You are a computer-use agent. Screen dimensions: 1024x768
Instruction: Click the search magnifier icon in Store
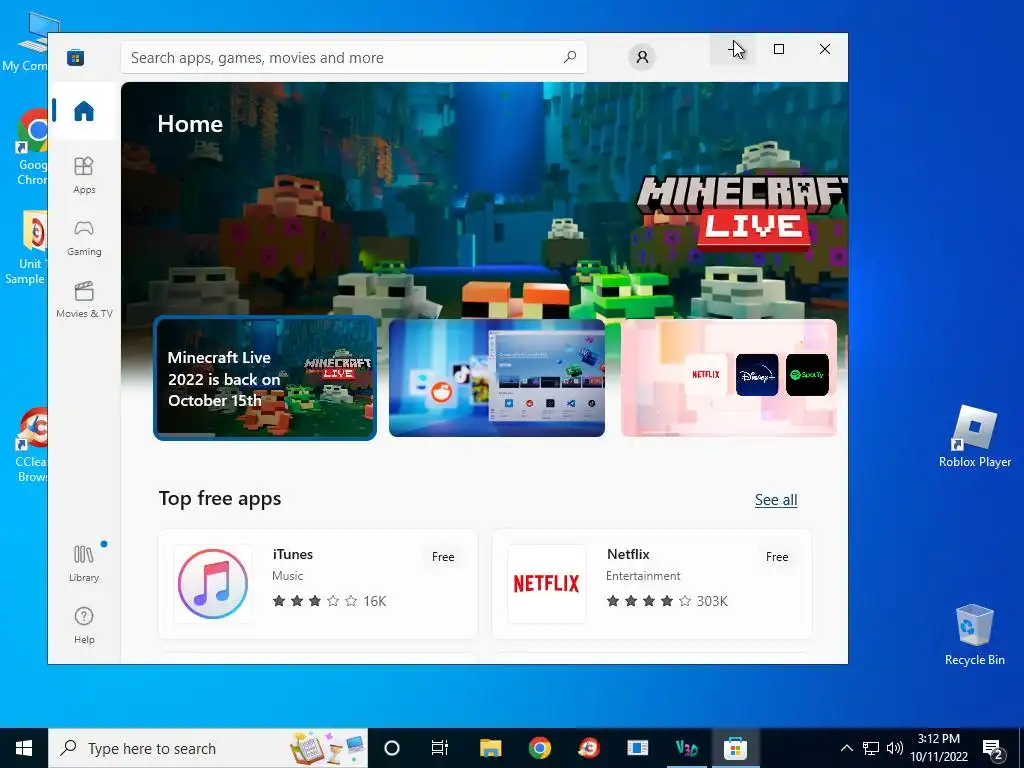570,57
